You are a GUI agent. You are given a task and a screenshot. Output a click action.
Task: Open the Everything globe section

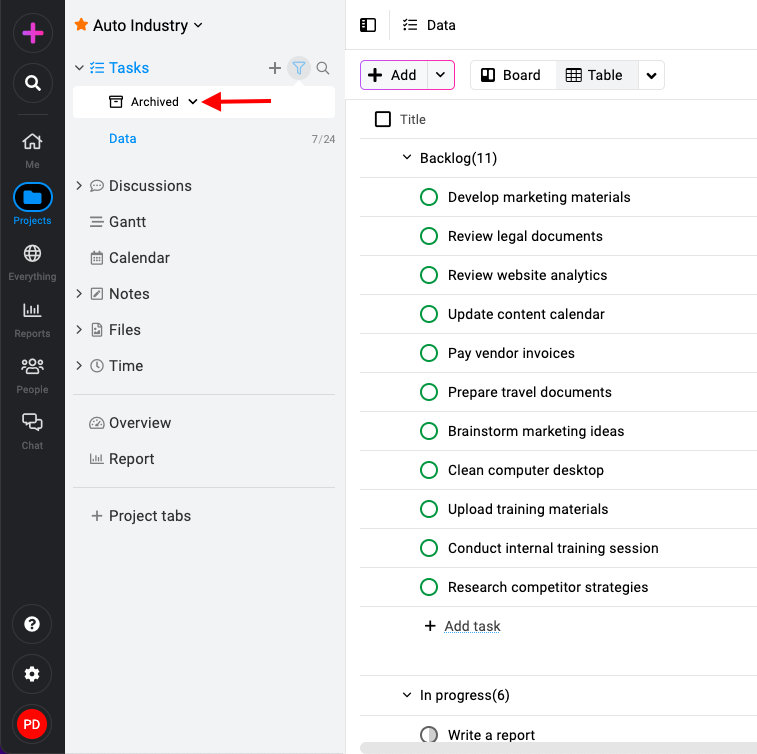point(32,263)
